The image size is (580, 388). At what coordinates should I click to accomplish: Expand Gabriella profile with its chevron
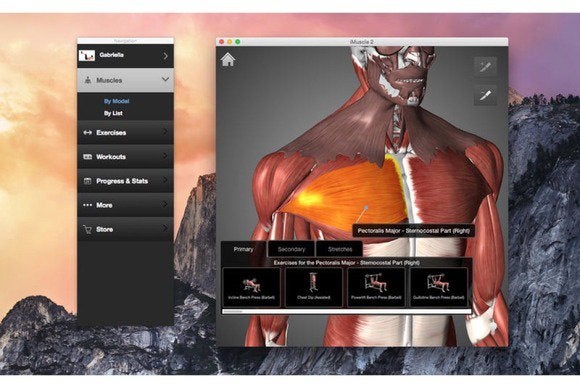pyautogui.click(x=165, y=55)
